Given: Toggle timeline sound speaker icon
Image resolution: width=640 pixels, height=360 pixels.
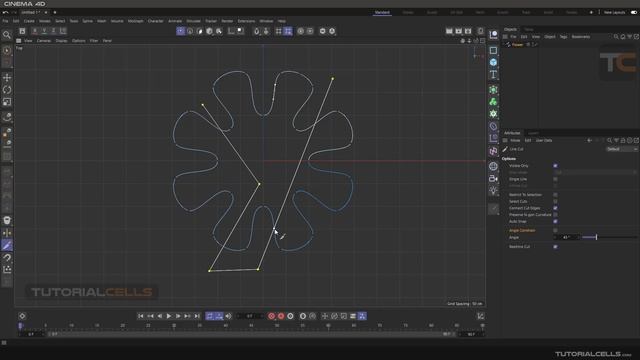Looking at the screenshot, I should (228, 316).
